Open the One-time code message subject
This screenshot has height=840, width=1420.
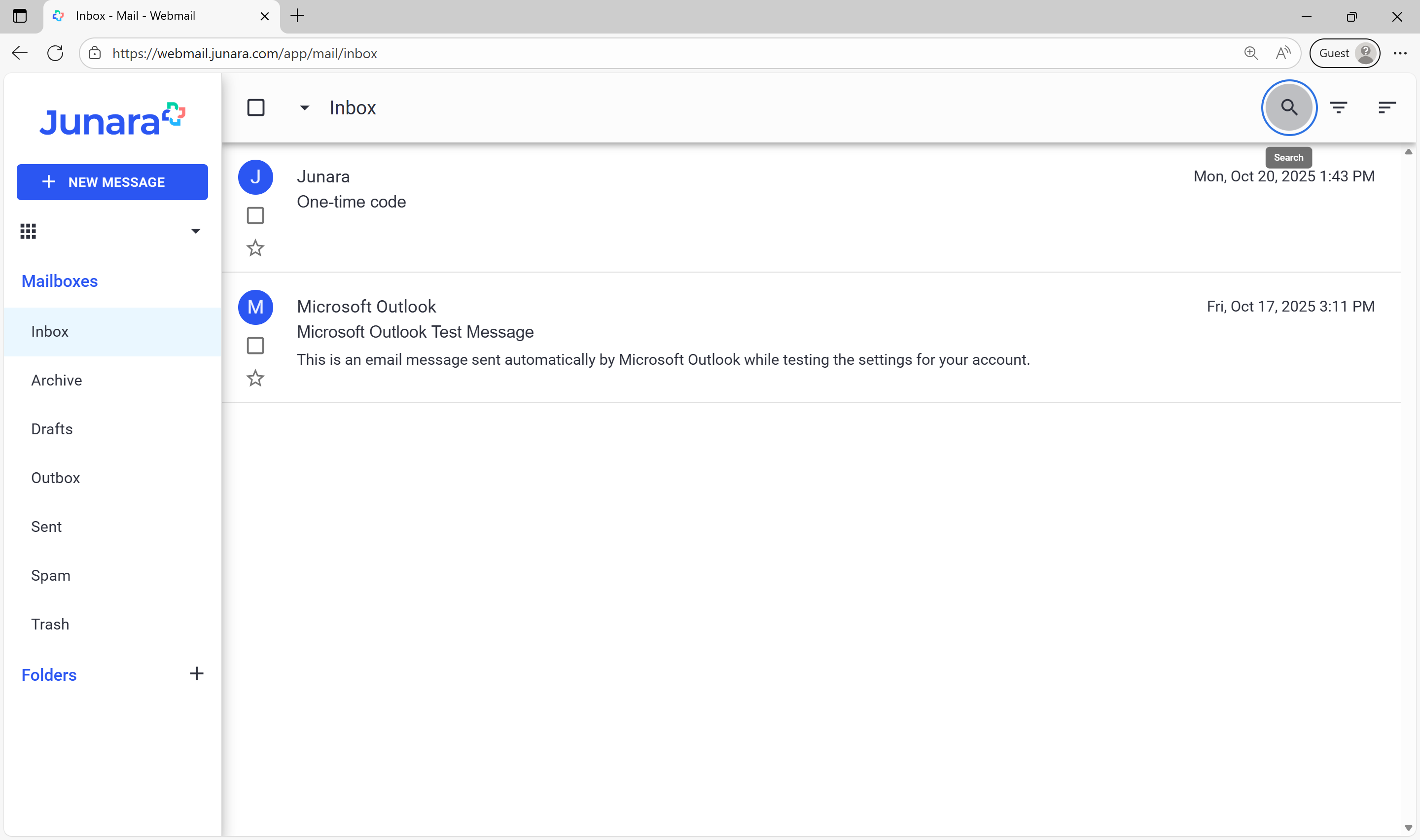point(351,202)
